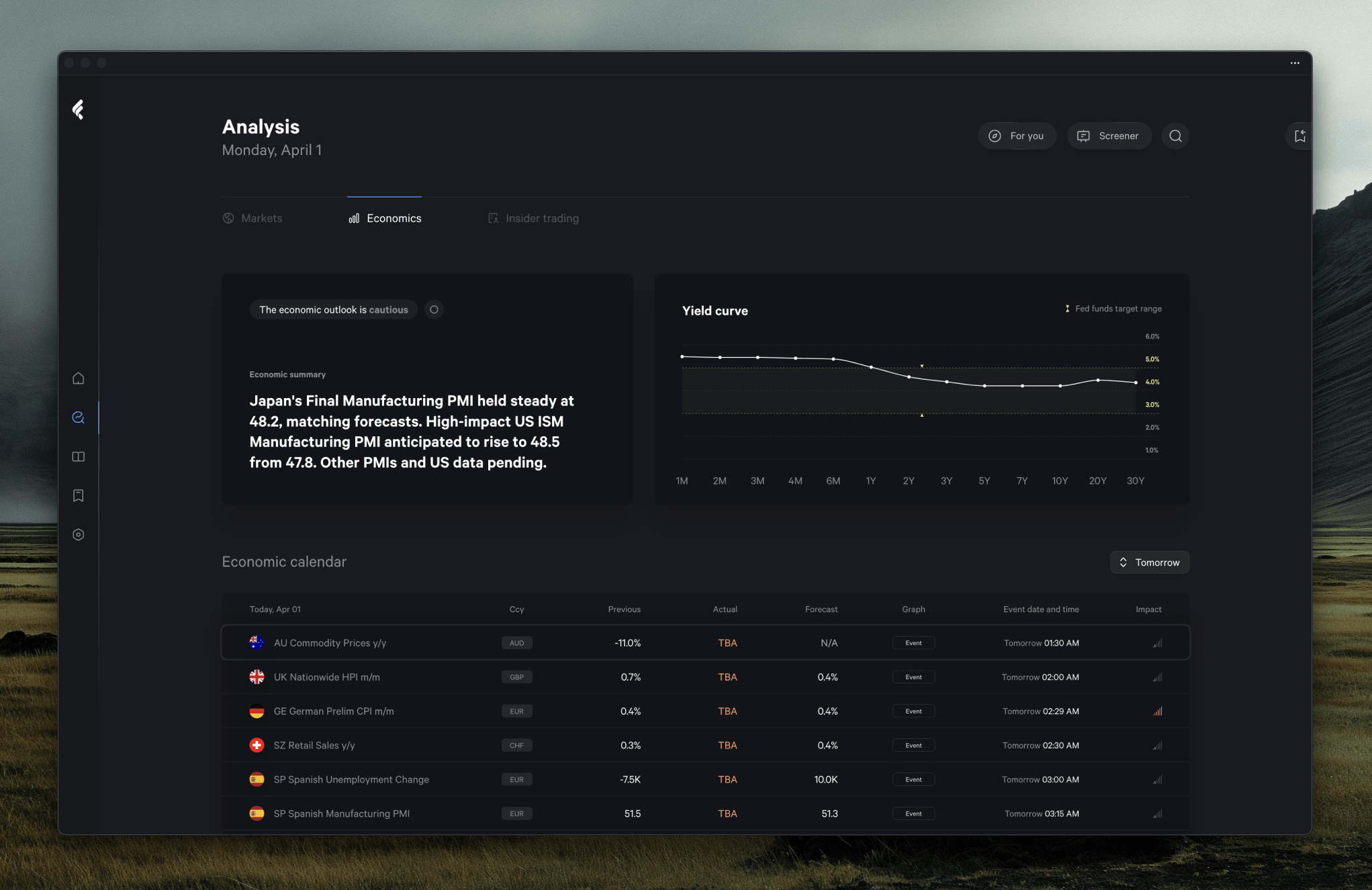Select the Analysis sidebar icon
The image size is (1372, 890).
click(79, 417)
